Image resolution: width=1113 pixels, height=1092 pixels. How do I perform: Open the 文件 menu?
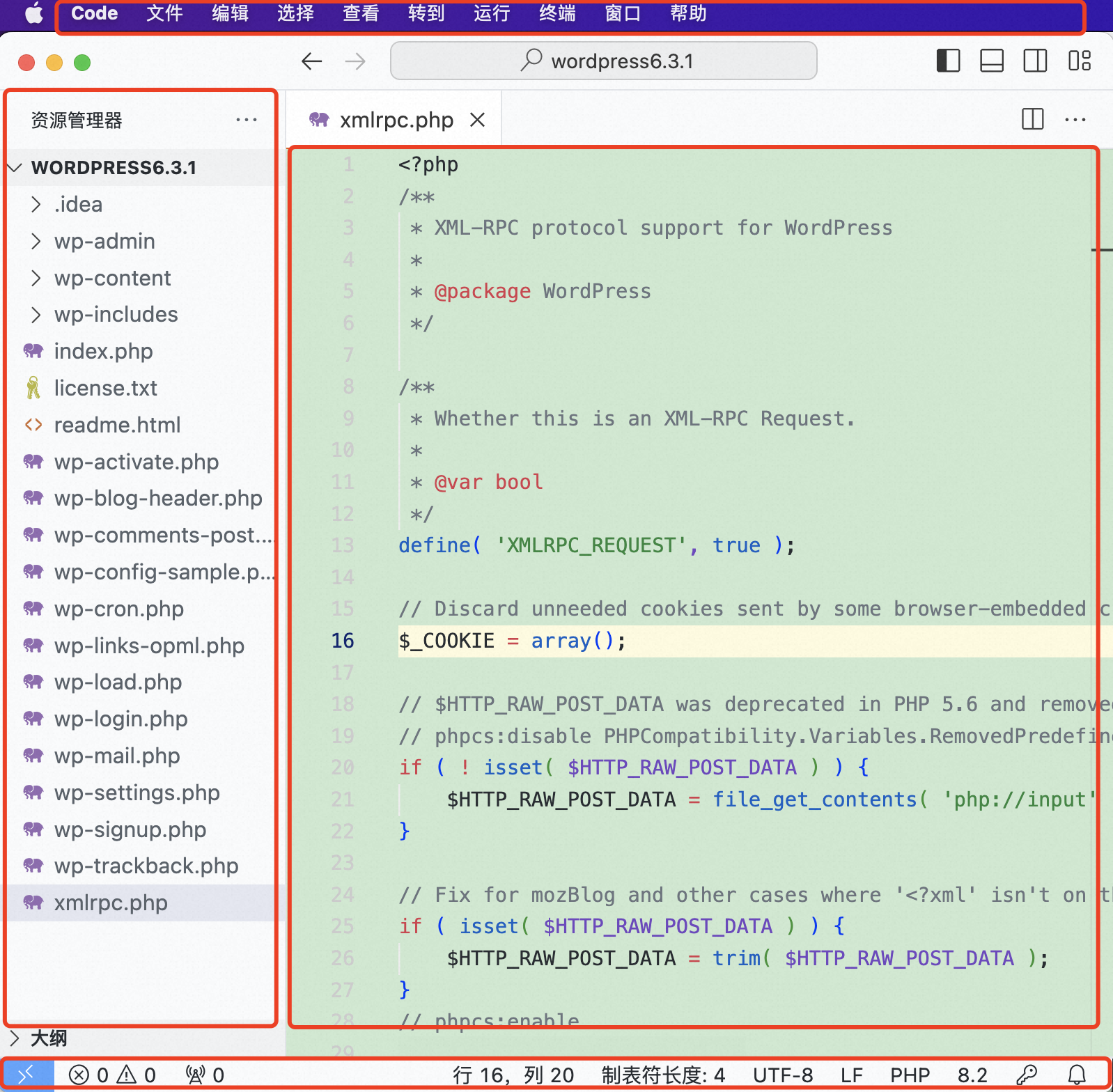pyautogui.click(x=164, y=13)
